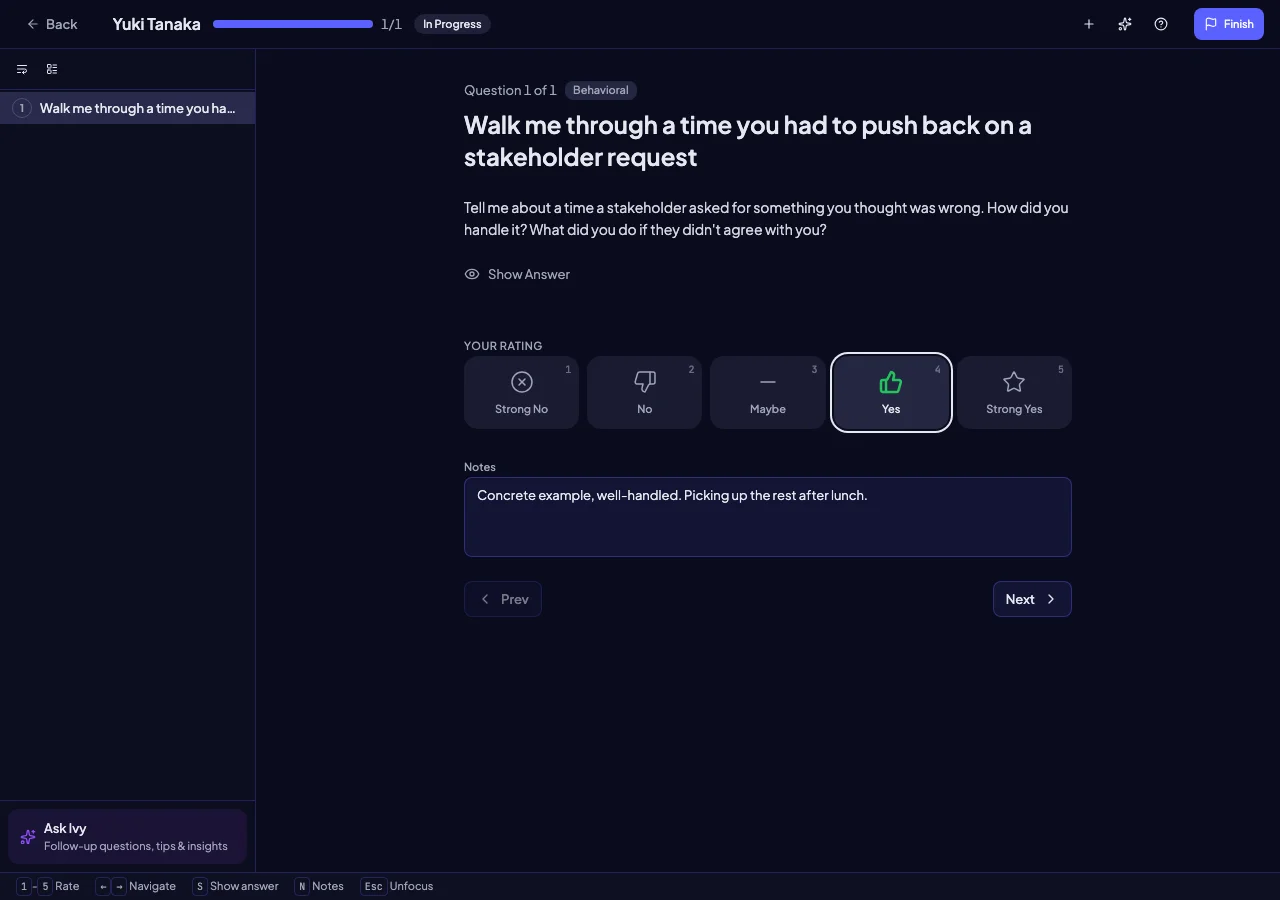This screenshot has height=900, width=1280.
Task: Finish the interview with Finish button
Action: pyautogui.click(x=1229, y=24)
